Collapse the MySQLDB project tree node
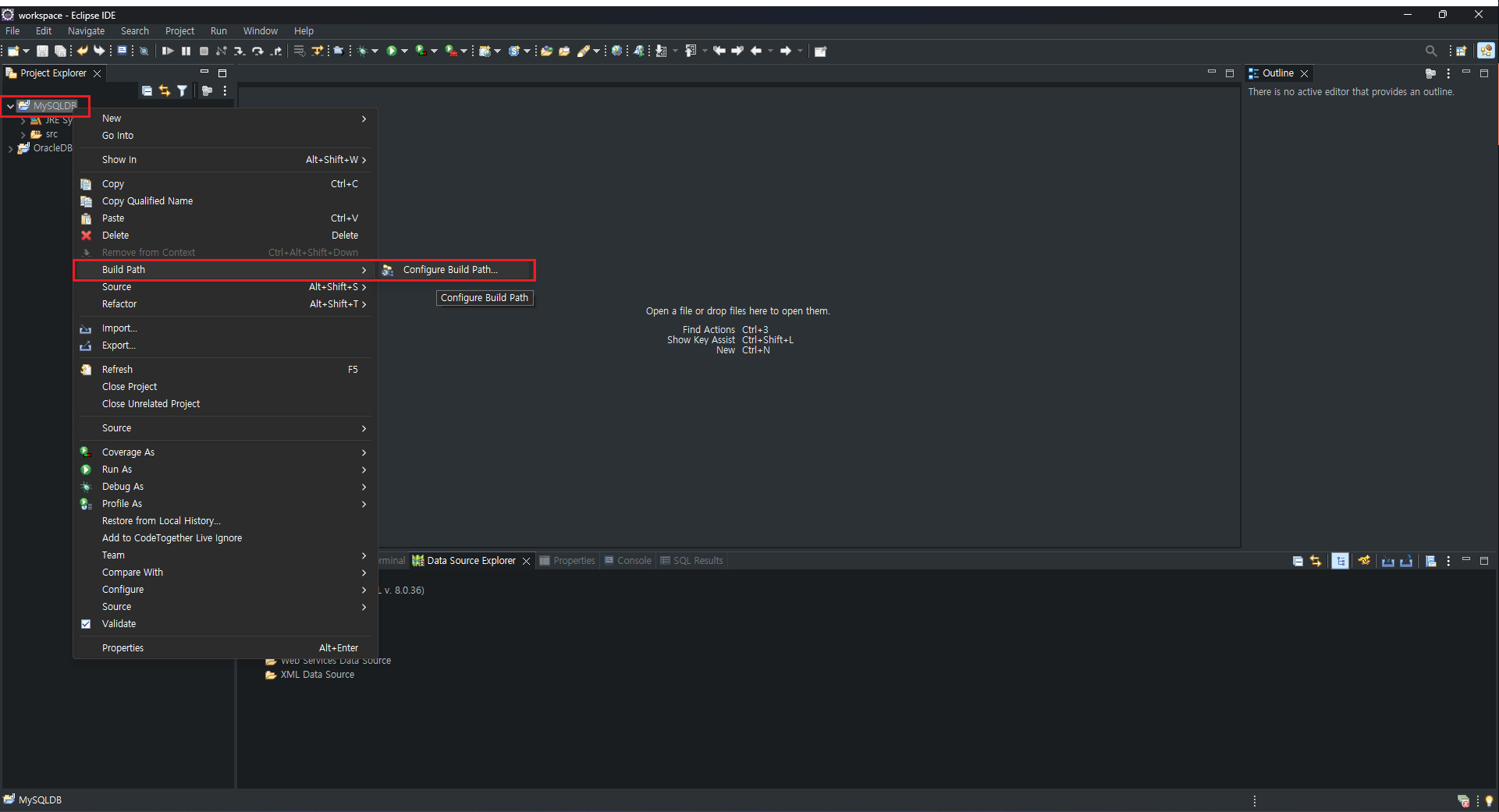The image size is (1499, 812). point(10,106)
